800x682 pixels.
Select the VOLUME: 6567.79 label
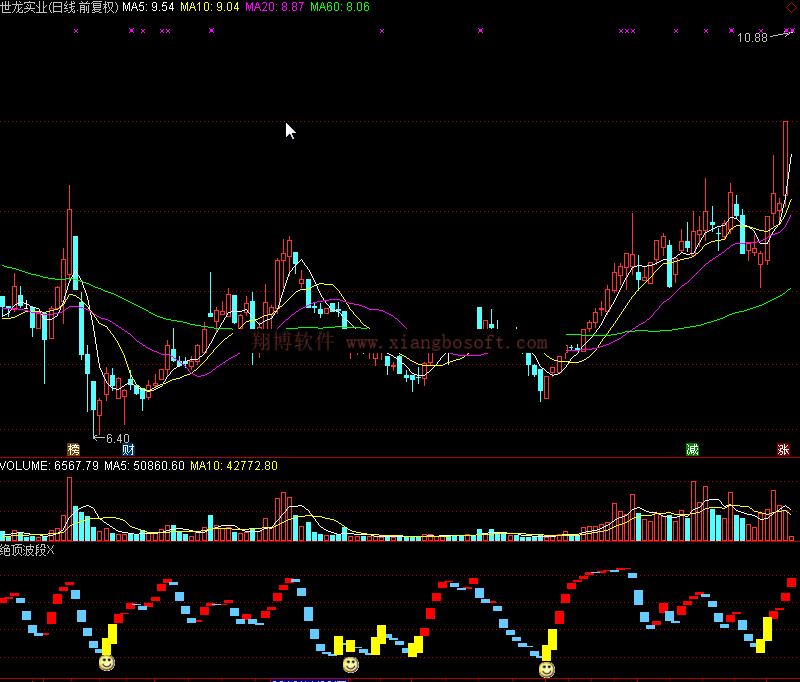click(x=49, y=466)
